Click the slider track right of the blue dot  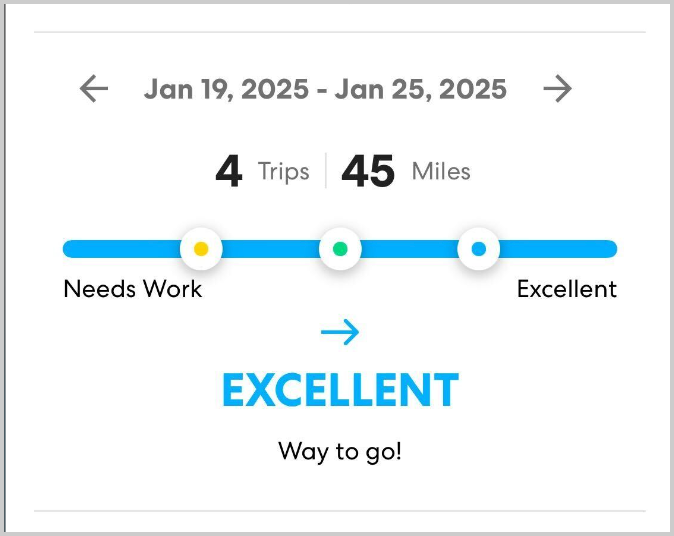(558, 249)
